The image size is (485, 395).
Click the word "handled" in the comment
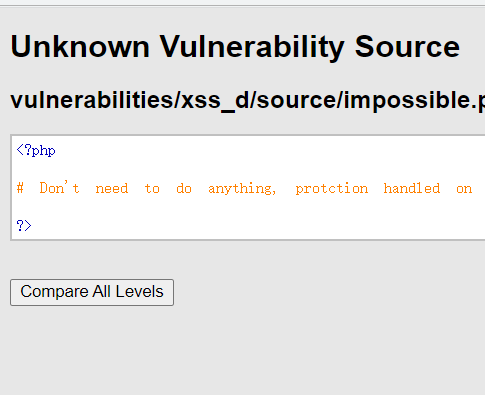(412, 188)
